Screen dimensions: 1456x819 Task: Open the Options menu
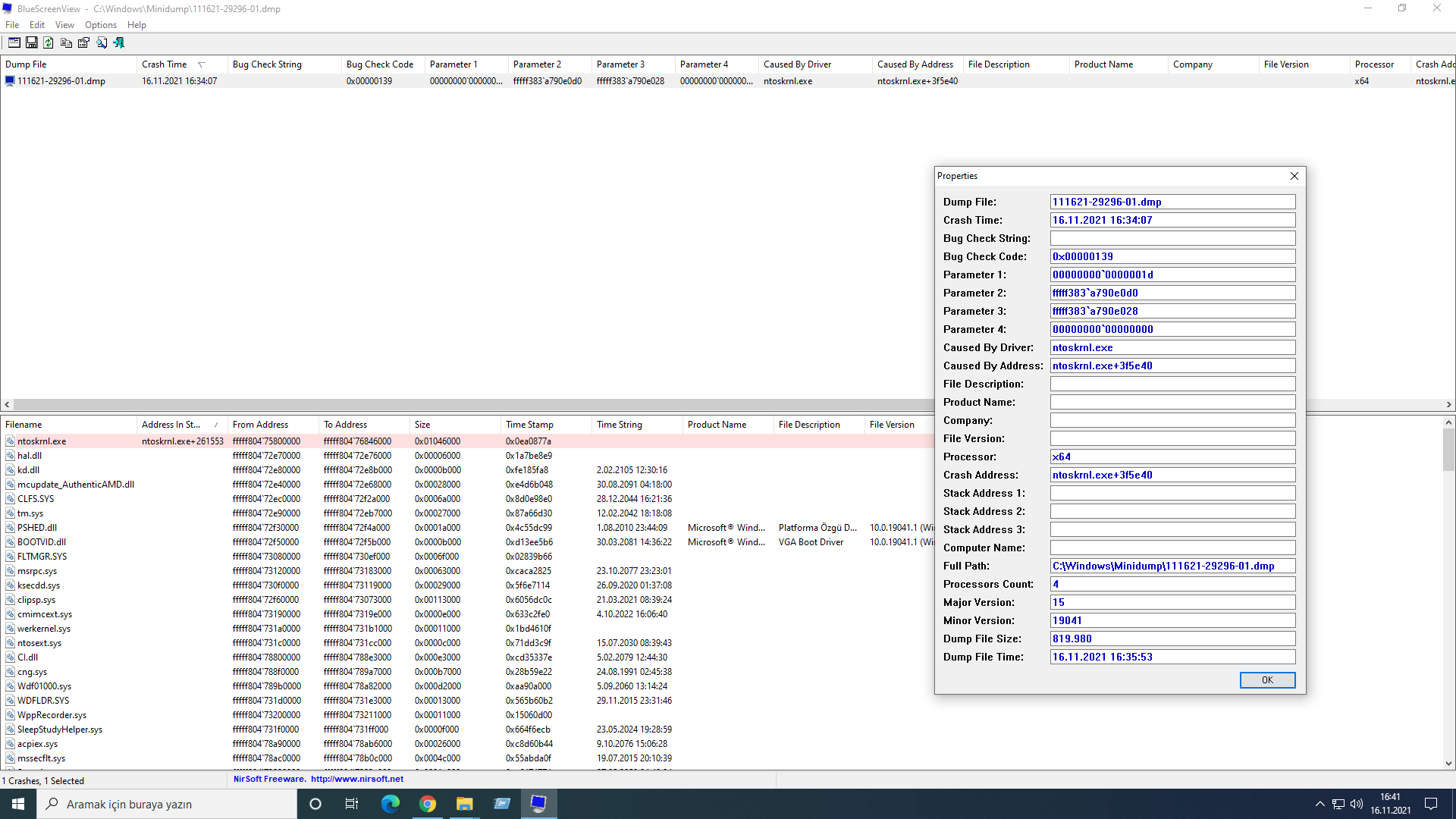tap(100, 25)
